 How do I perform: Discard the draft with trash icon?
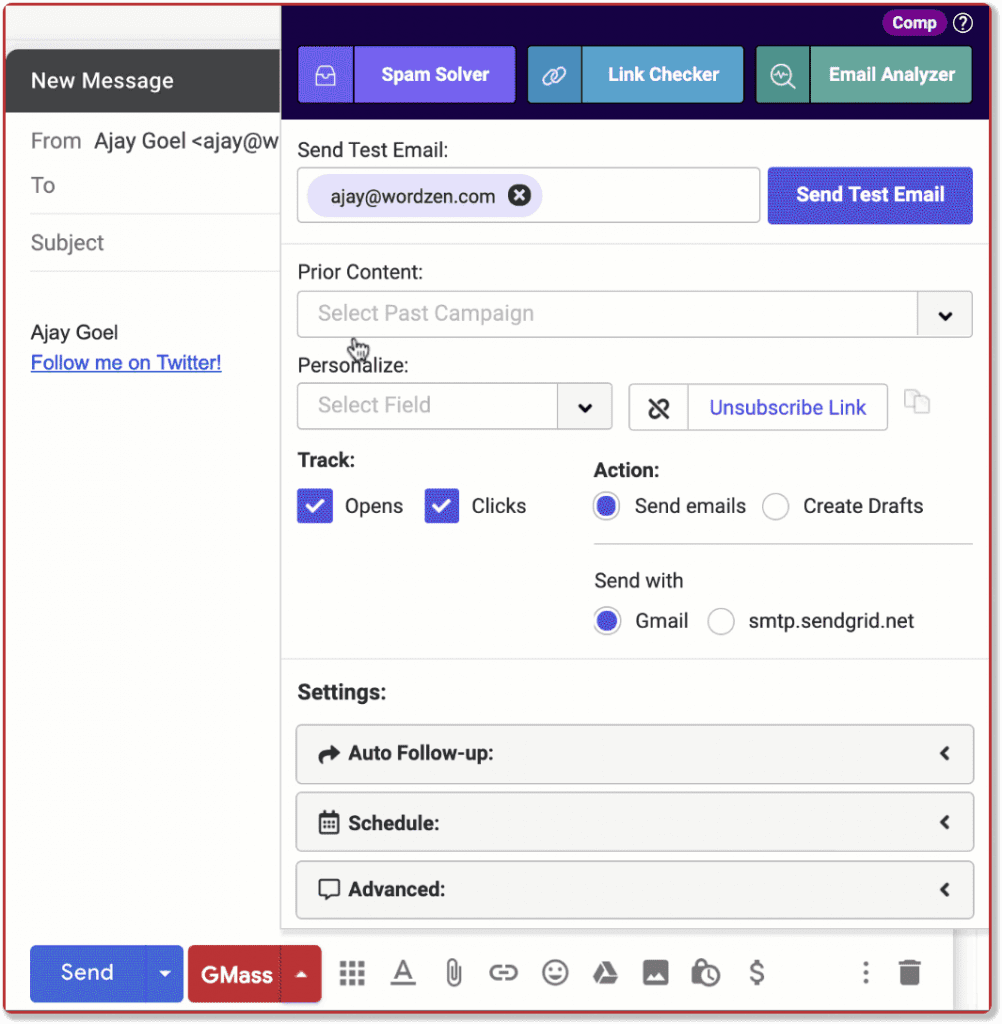[909, 973]
